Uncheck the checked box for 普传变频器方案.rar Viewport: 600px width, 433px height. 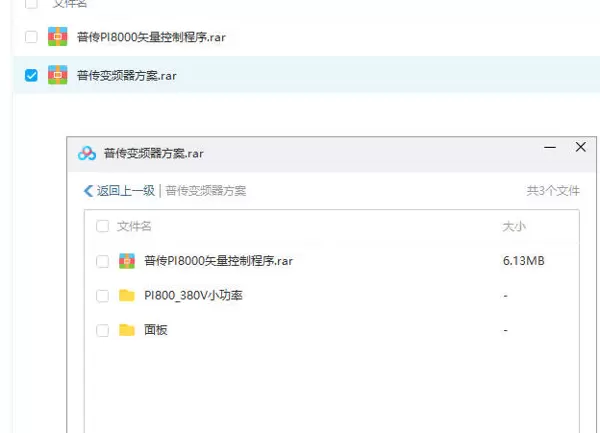click(31, 75)
